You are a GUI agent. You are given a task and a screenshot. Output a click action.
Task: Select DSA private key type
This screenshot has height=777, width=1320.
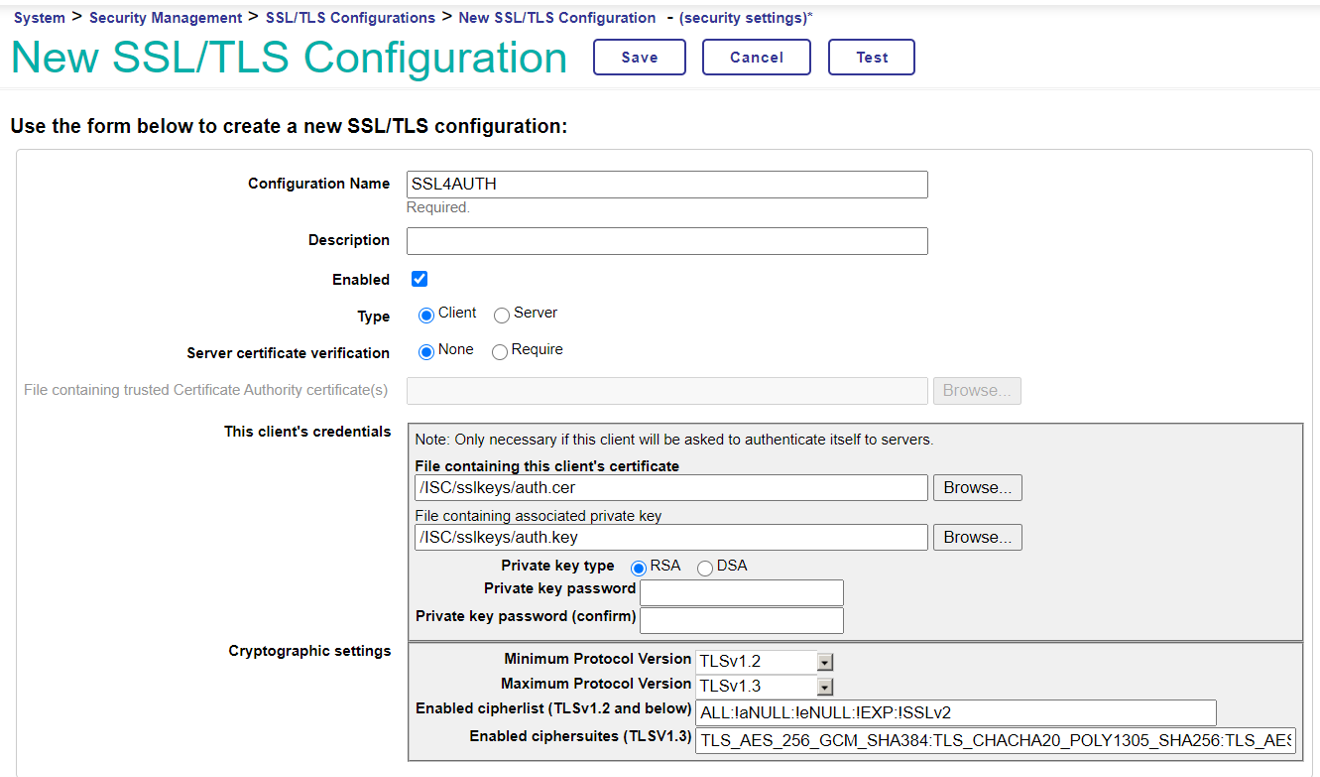pos(705,568)
